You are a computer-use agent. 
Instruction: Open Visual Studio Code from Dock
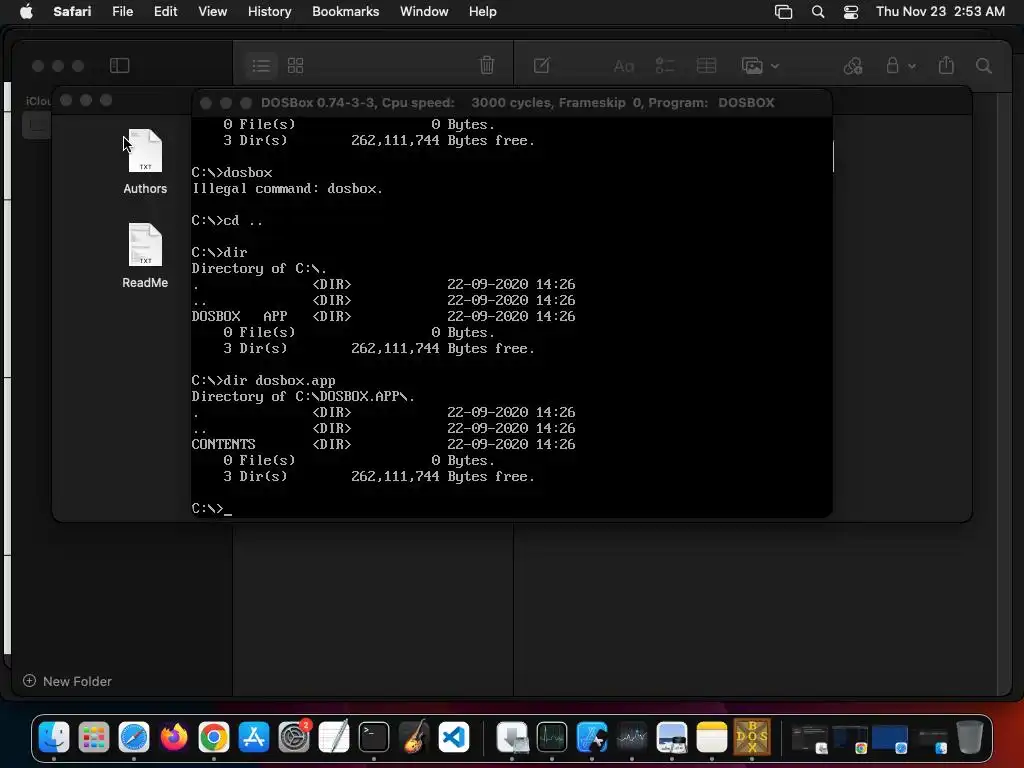coord(454,737)
